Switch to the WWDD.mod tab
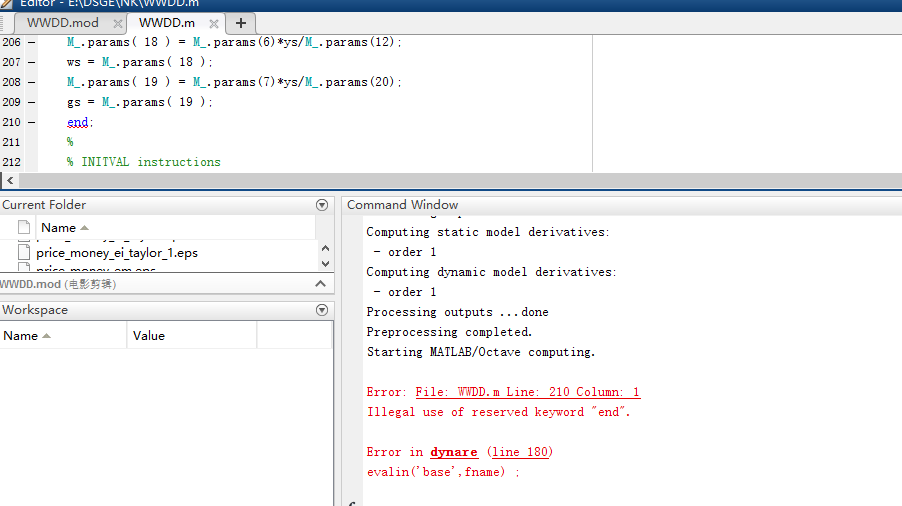This screenshot has height=506, width=902. click(x=62, y=22)
